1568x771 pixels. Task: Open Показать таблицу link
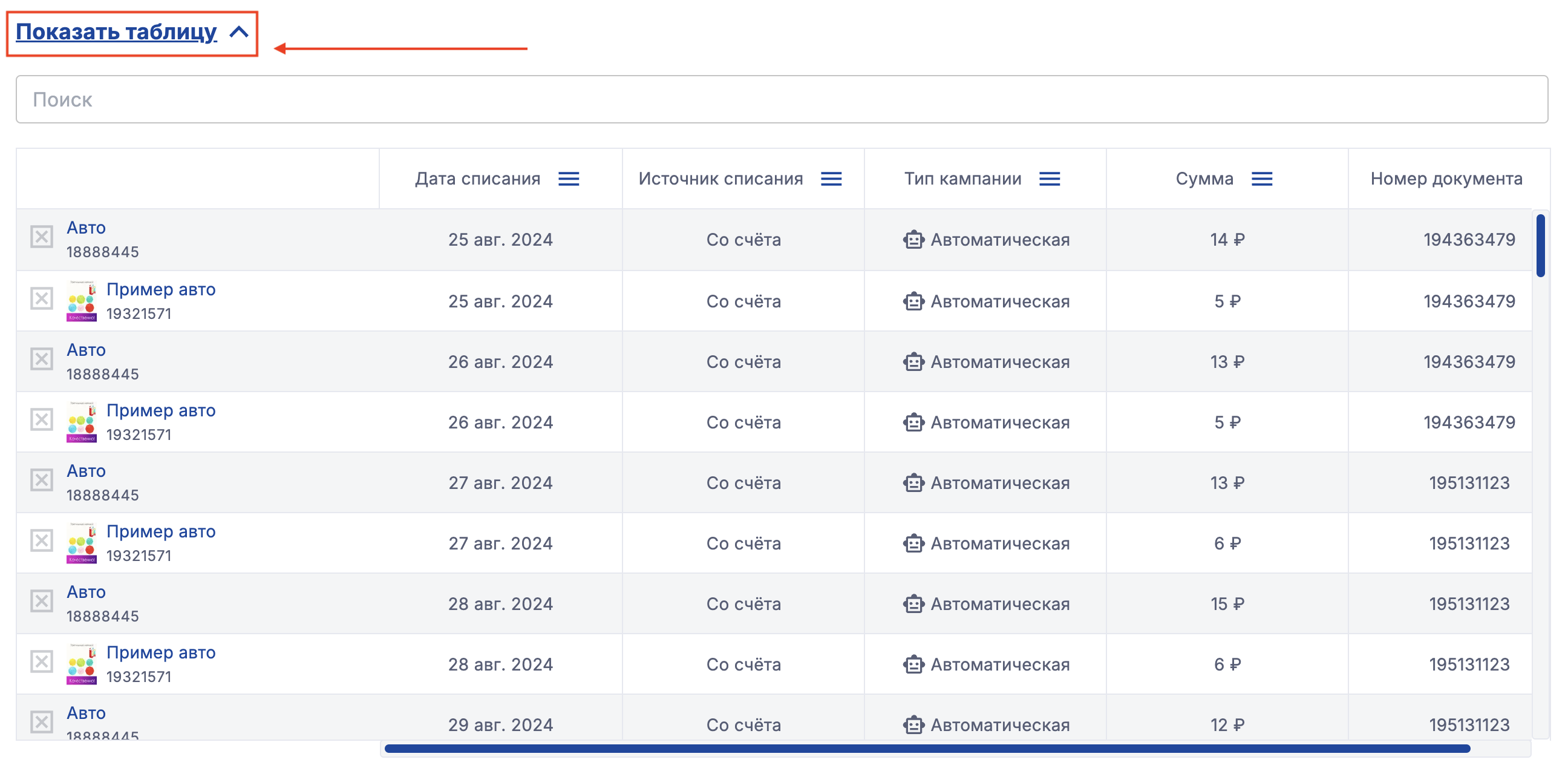click(x=116, y=31)
